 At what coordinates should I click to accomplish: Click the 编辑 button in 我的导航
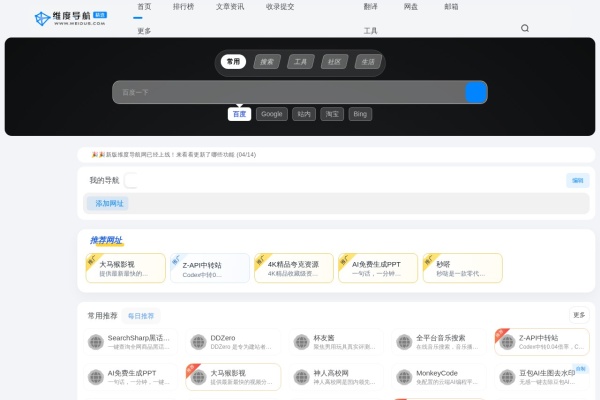(578, 180)
